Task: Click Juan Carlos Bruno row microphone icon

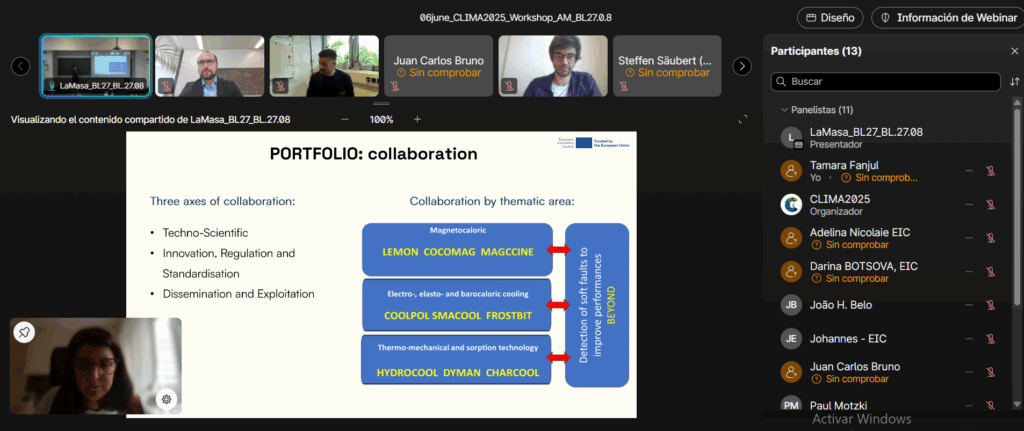Action: (x=990, y=372)
